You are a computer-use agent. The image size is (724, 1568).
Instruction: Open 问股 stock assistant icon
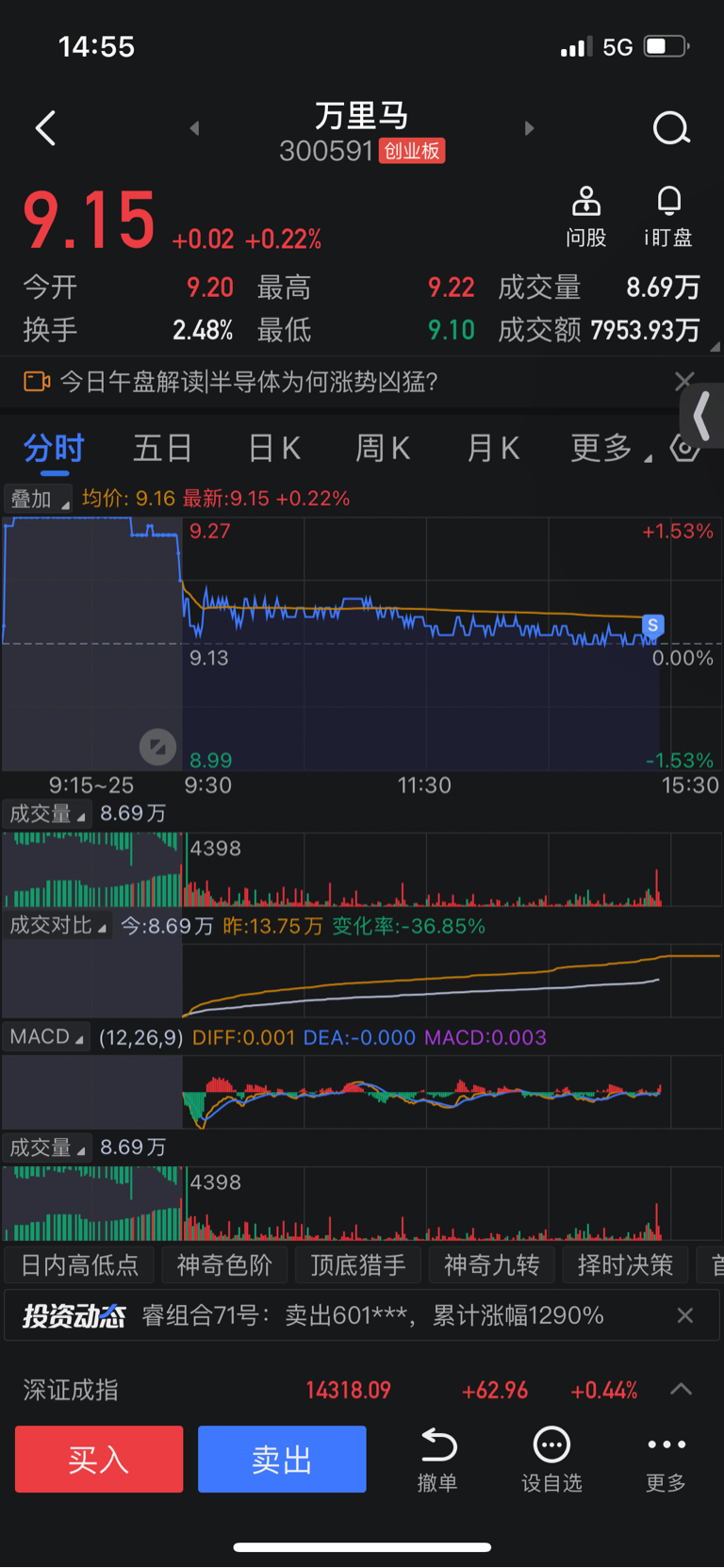(585, 217)
